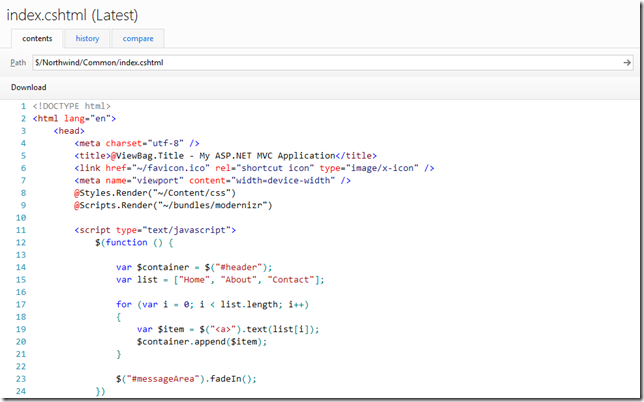
Task: Click the html lang="en" code line
Action: click(74, 118)
